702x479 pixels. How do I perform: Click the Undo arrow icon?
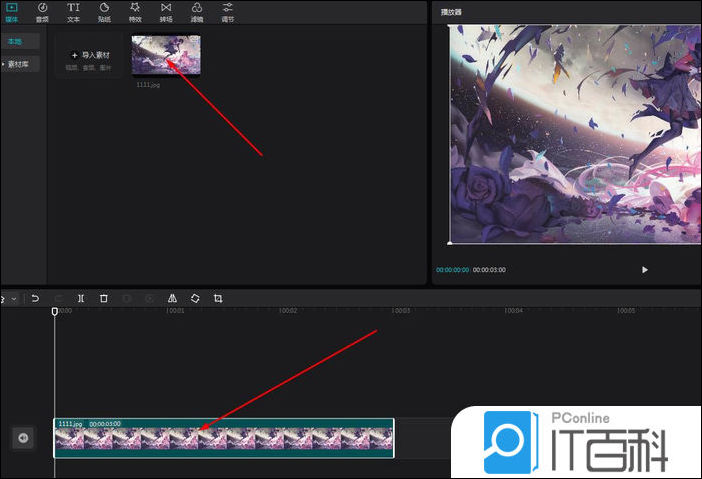pyautogui.click(x=35, y=298)
